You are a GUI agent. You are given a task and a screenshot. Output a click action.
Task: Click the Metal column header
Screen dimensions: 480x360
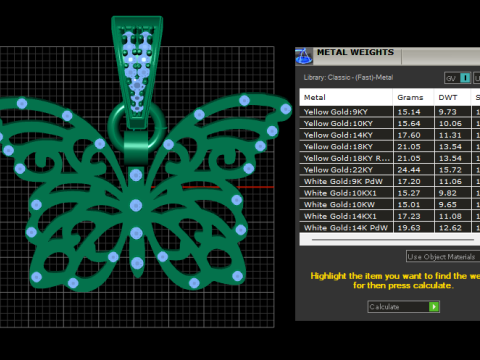[346, 97]
